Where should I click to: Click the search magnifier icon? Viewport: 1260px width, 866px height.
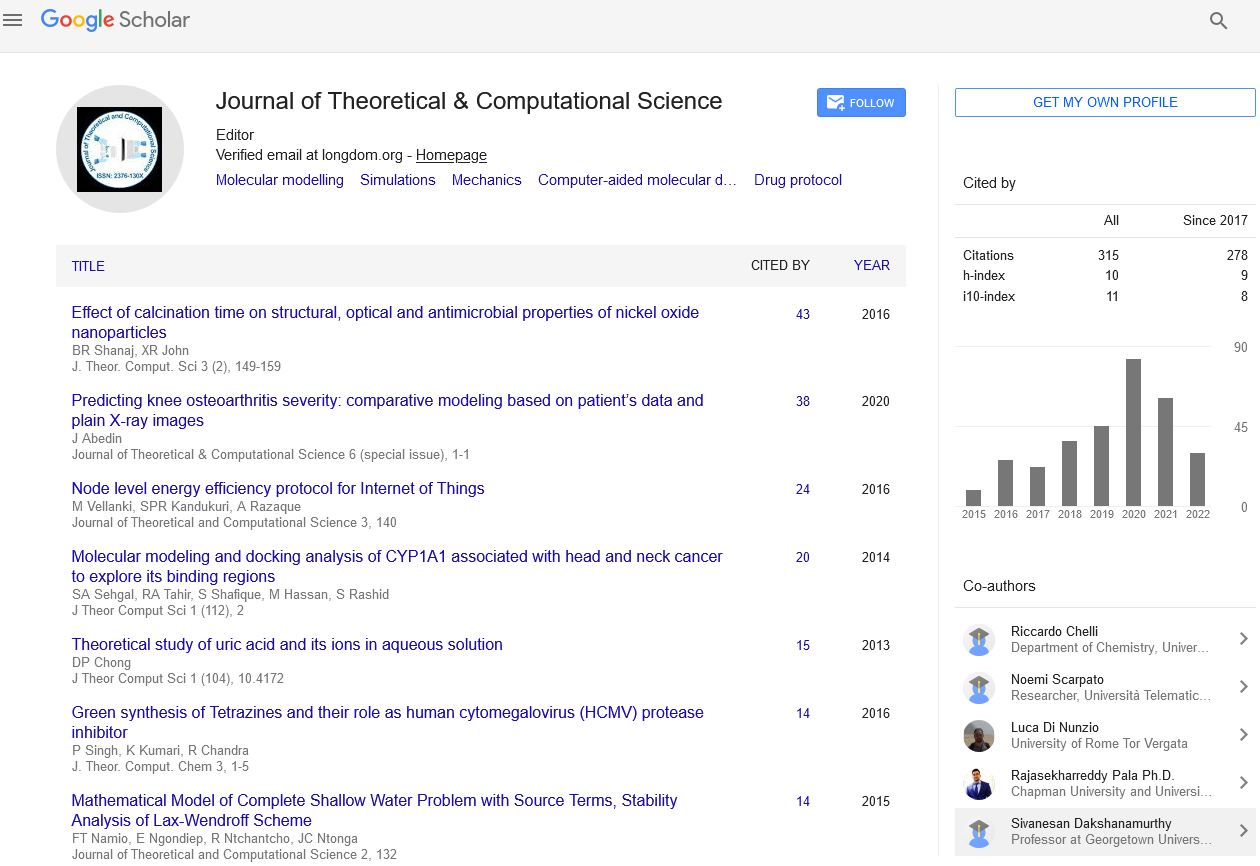(1218, 21)
